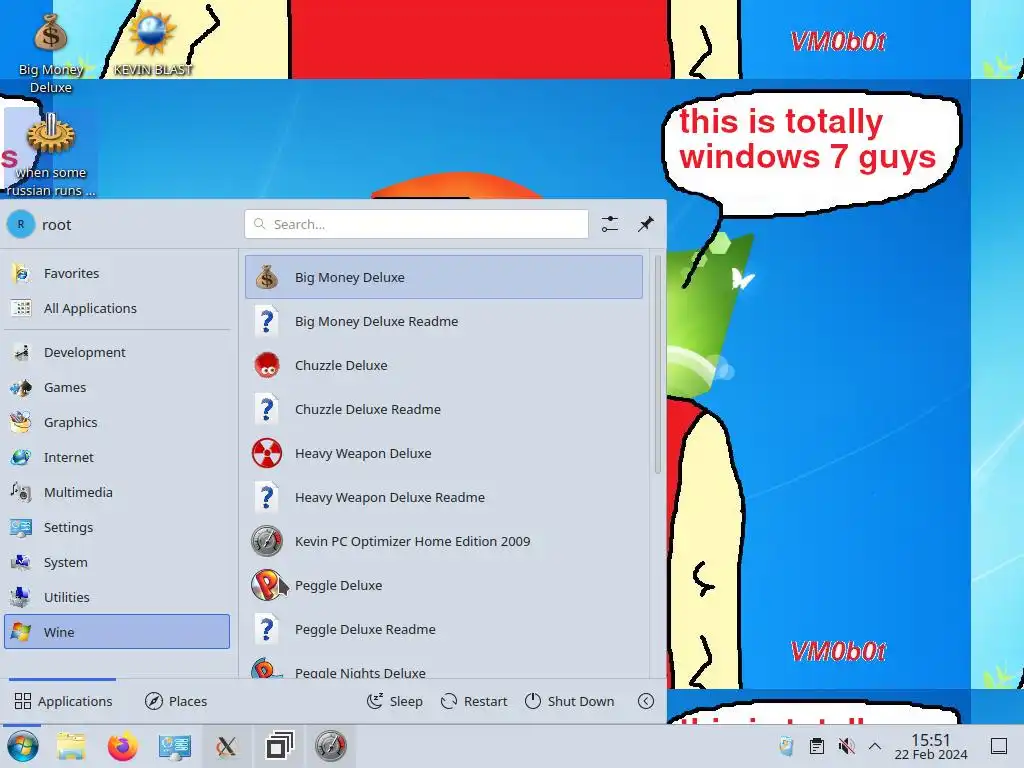Open the Utilities category
The image size is (1024, 768).
[117, 598]
